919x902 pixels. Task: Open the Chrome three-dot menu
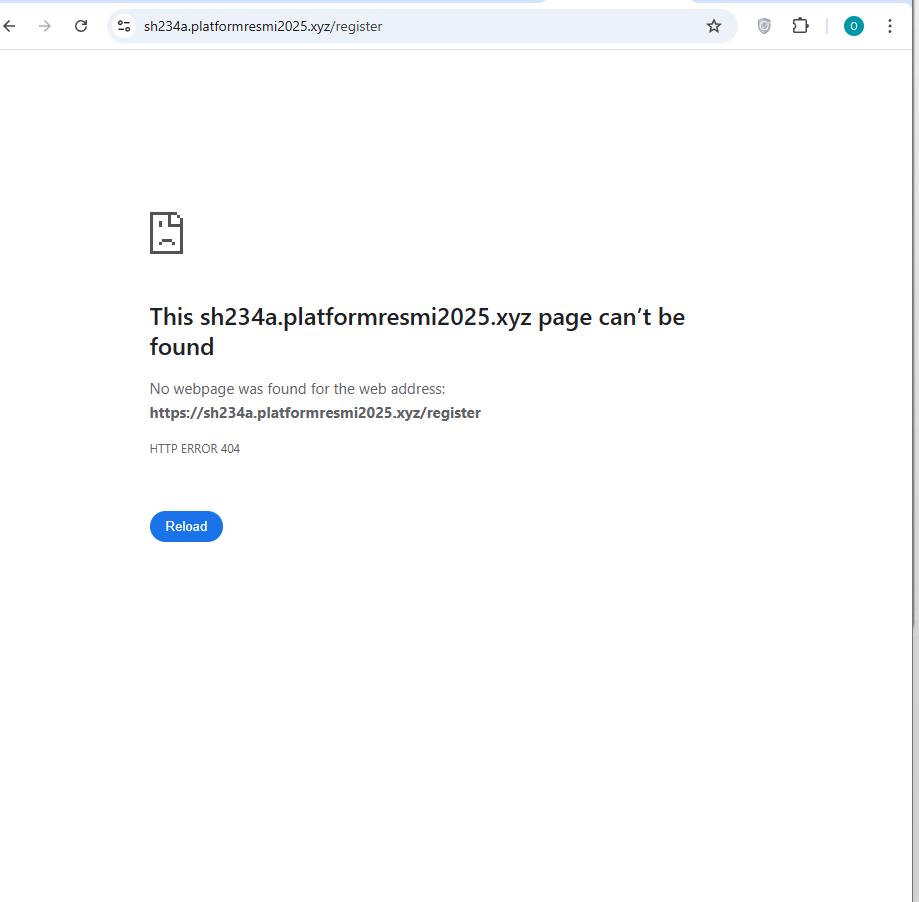tap(890, 26)
